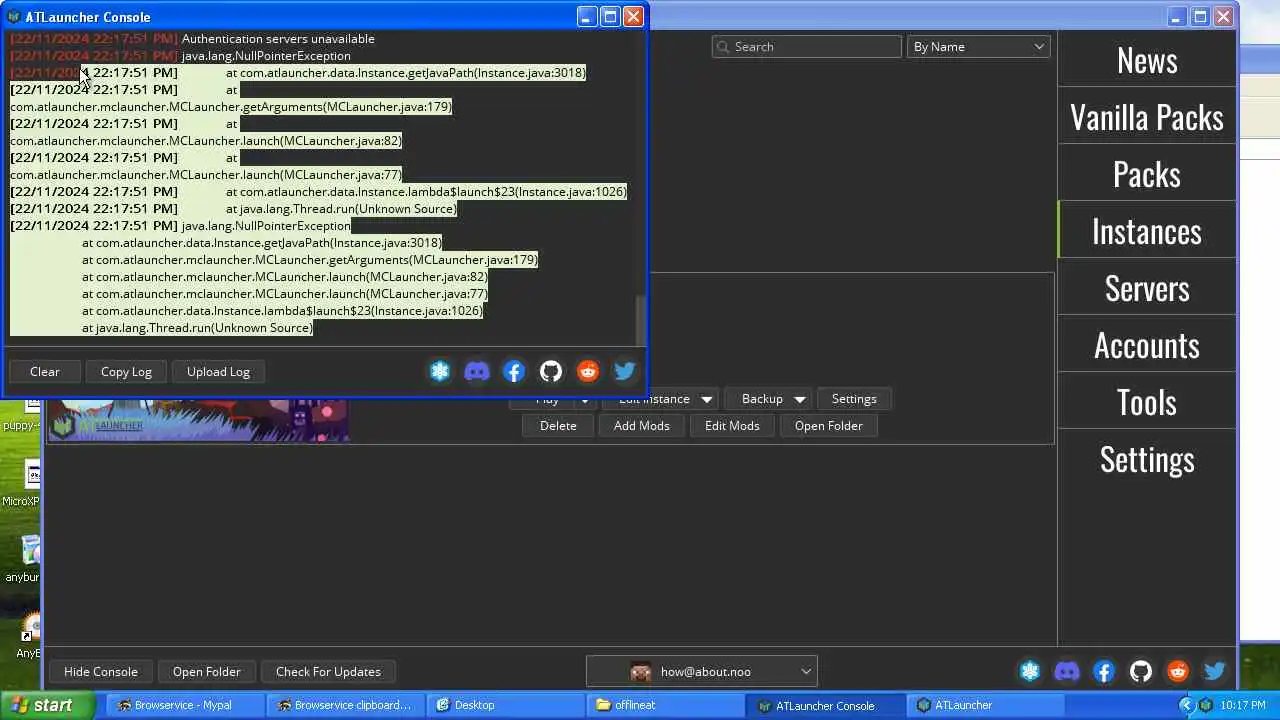Click the search magnifier icon

click(x=723, y=47)
